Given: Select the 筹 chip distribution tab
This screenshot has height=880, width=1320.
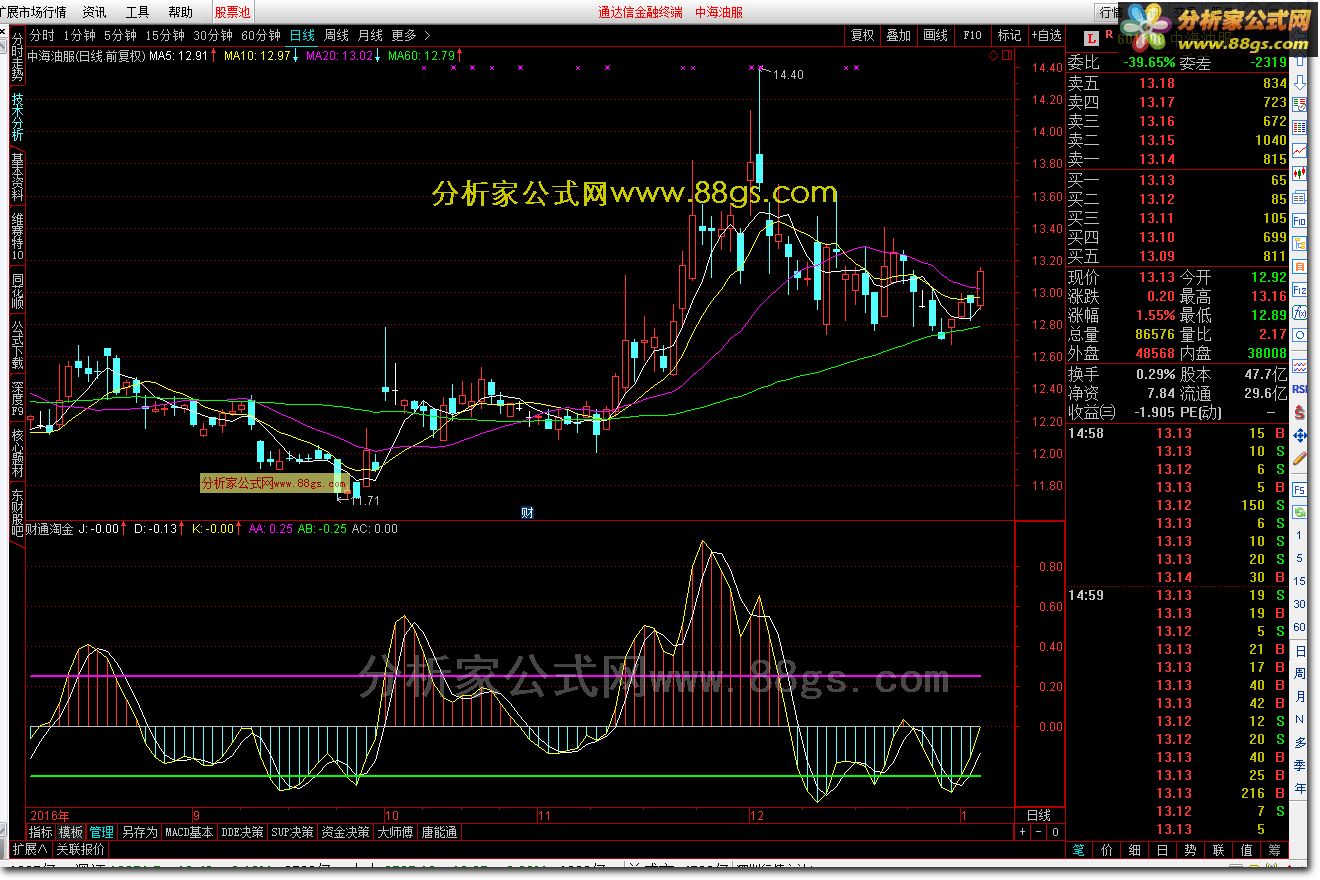Looking at the screenshot, I should (1273, 851).
